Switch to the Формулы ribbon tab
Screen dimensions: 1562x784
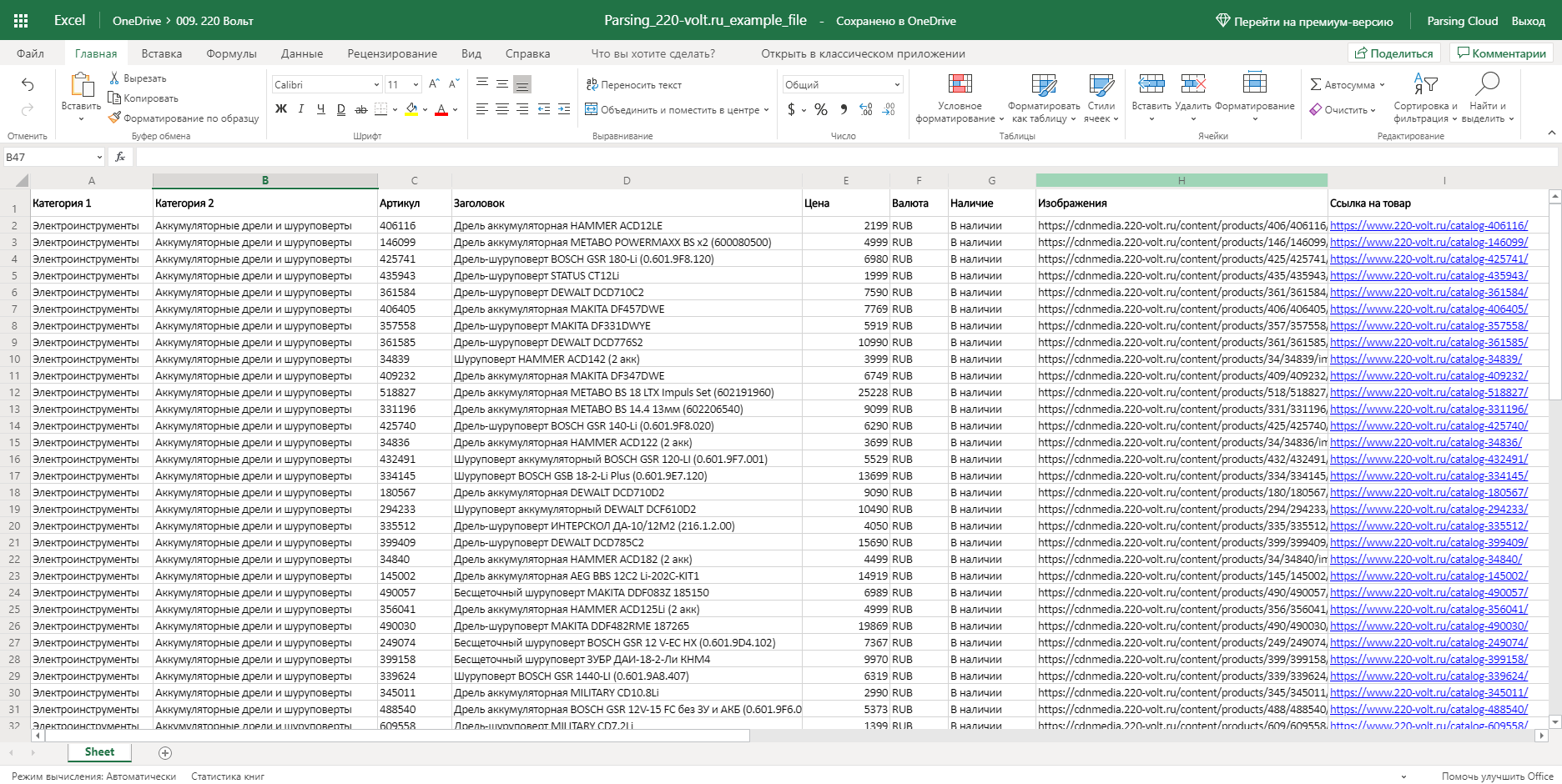point(231,53)
